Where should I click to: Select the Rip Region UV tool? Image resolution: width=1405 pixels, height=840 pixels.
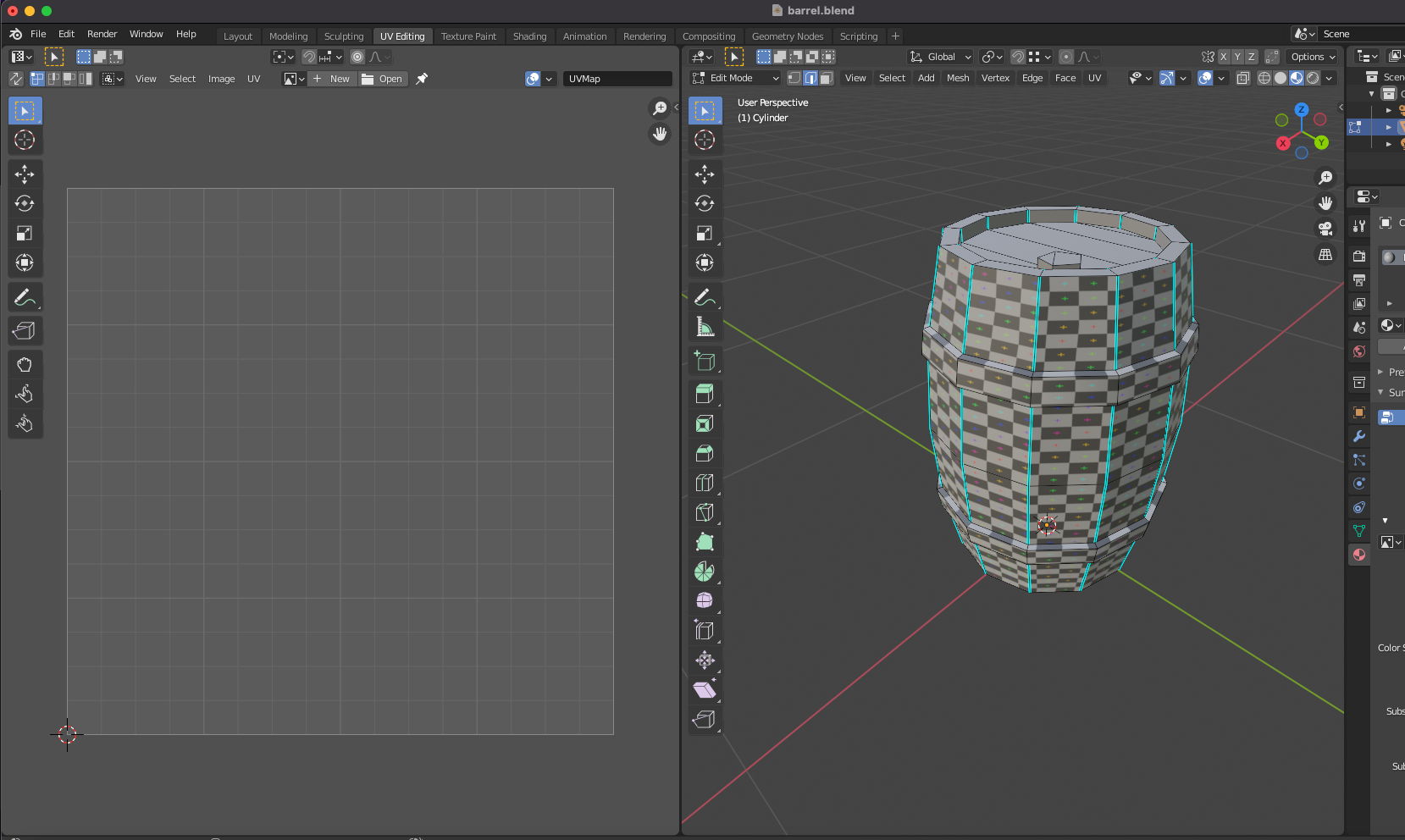25,330
